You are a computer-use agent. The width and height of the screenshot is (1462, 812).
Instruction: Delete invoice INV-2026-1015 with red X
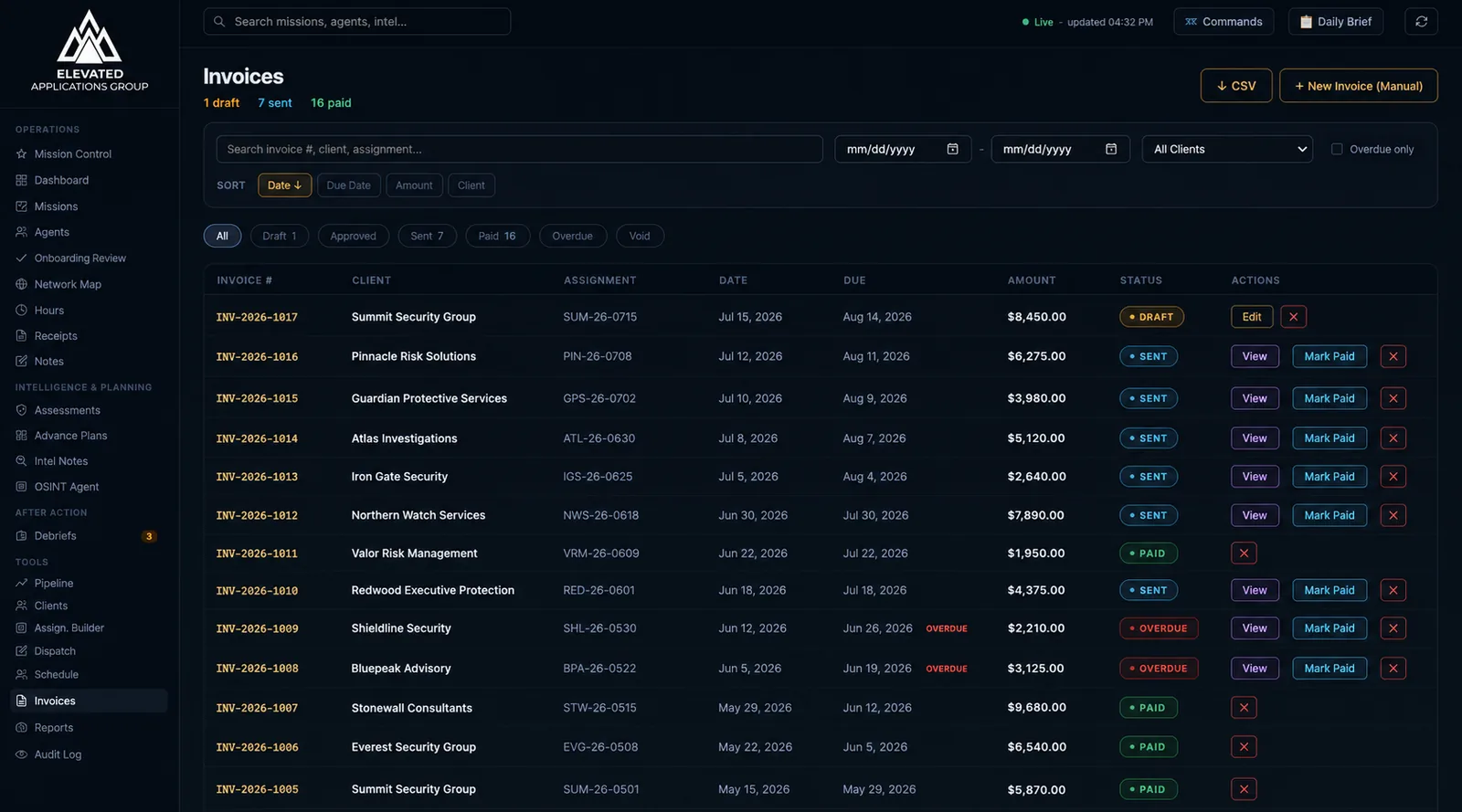(x=1393, y=398)
